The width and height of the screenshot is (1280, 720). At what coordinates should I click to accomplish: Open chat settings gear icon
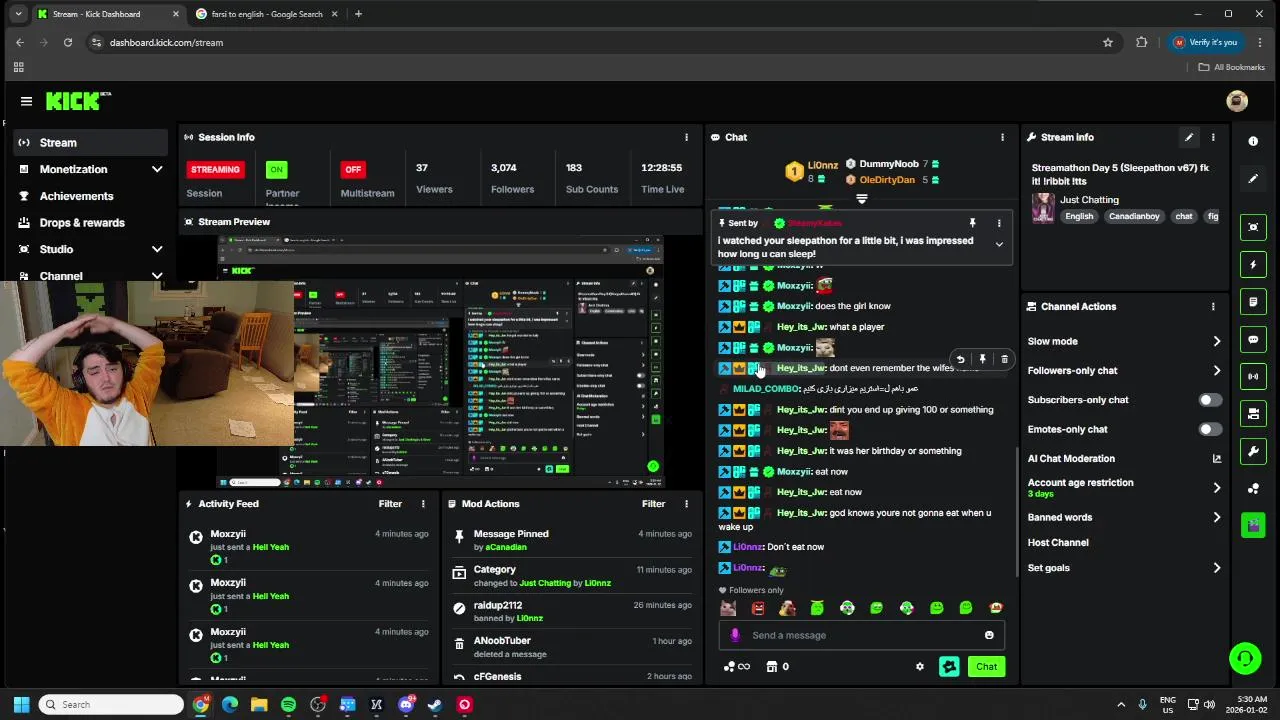[920, 667]
